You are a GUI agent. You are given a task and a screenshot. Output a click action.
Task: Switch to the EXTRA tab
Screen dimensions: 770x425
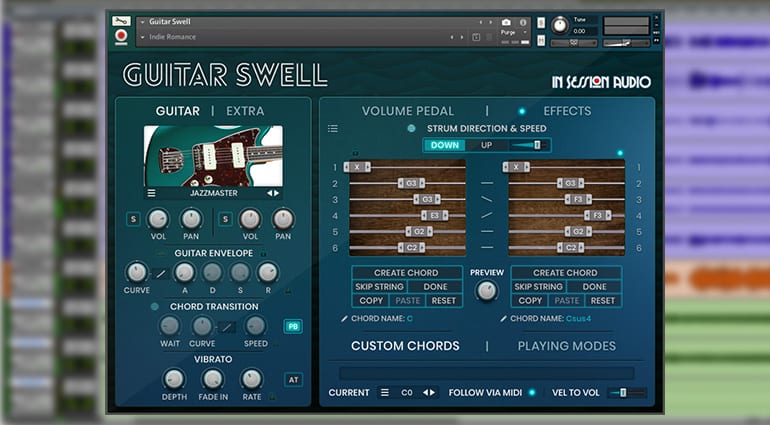245,111
